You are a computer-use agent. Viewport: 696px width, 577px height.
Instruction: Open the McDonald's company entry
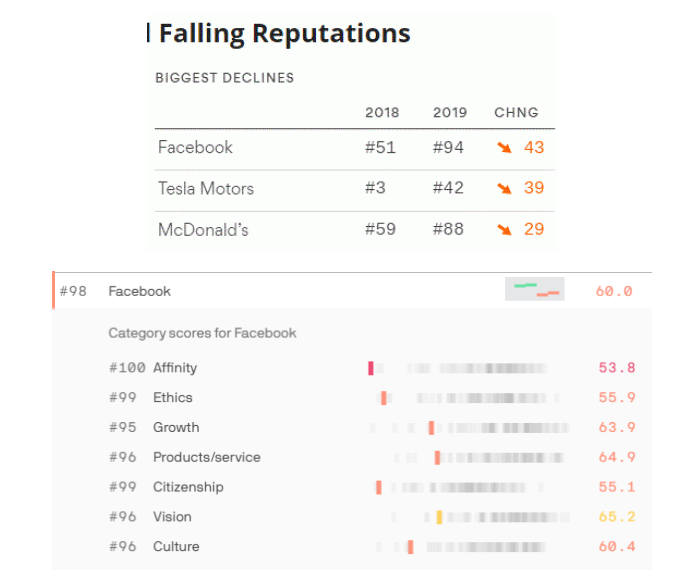coord(203,230)
